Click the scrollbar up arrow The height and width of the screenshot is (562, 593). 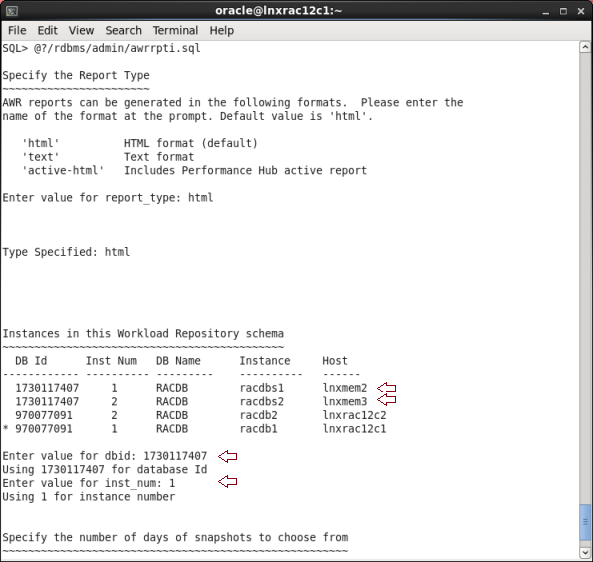tap(585, 47)
